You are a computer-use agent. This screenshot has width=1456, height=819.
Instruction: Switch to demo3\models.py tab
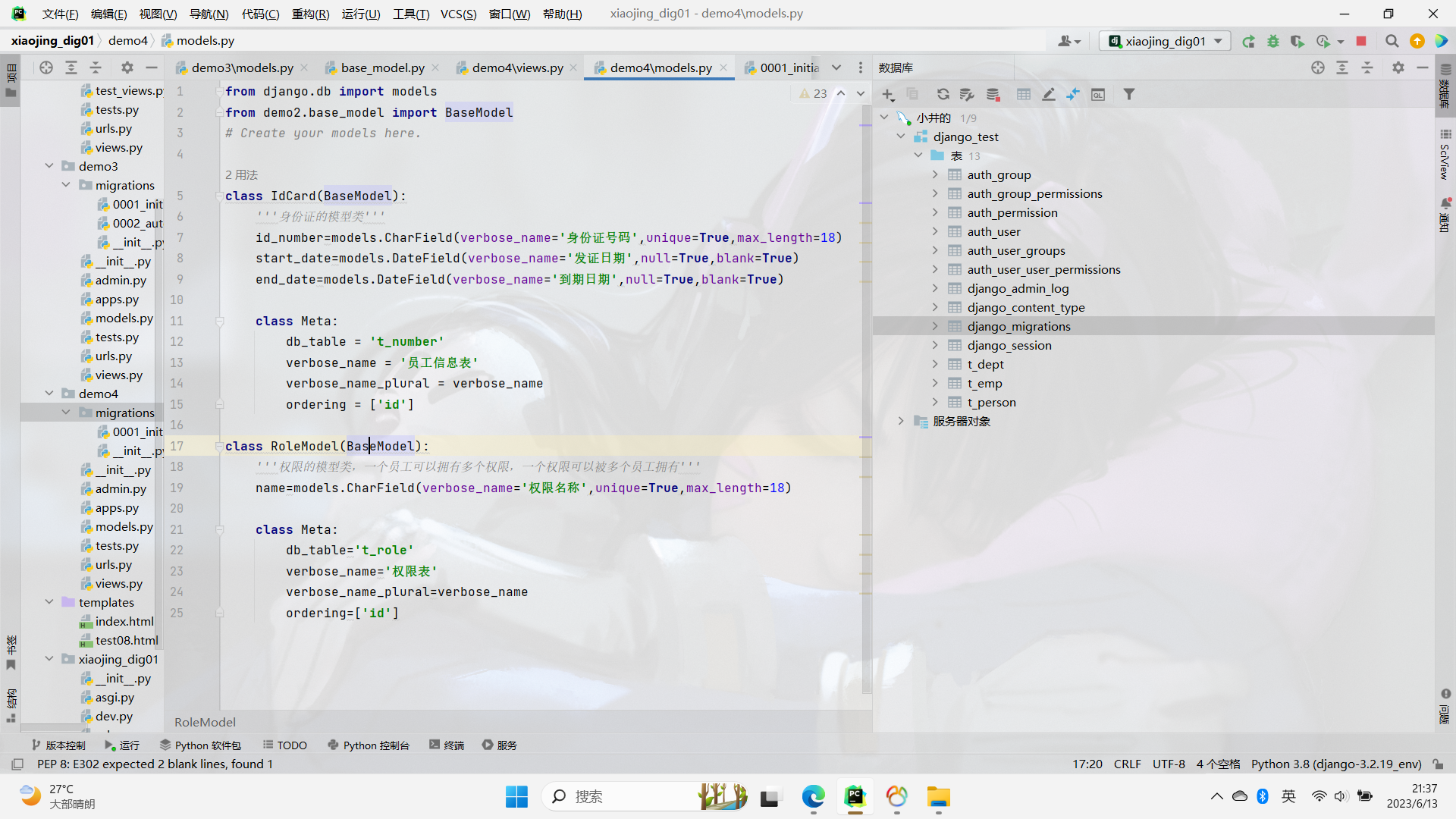click(x=242, y=67)
